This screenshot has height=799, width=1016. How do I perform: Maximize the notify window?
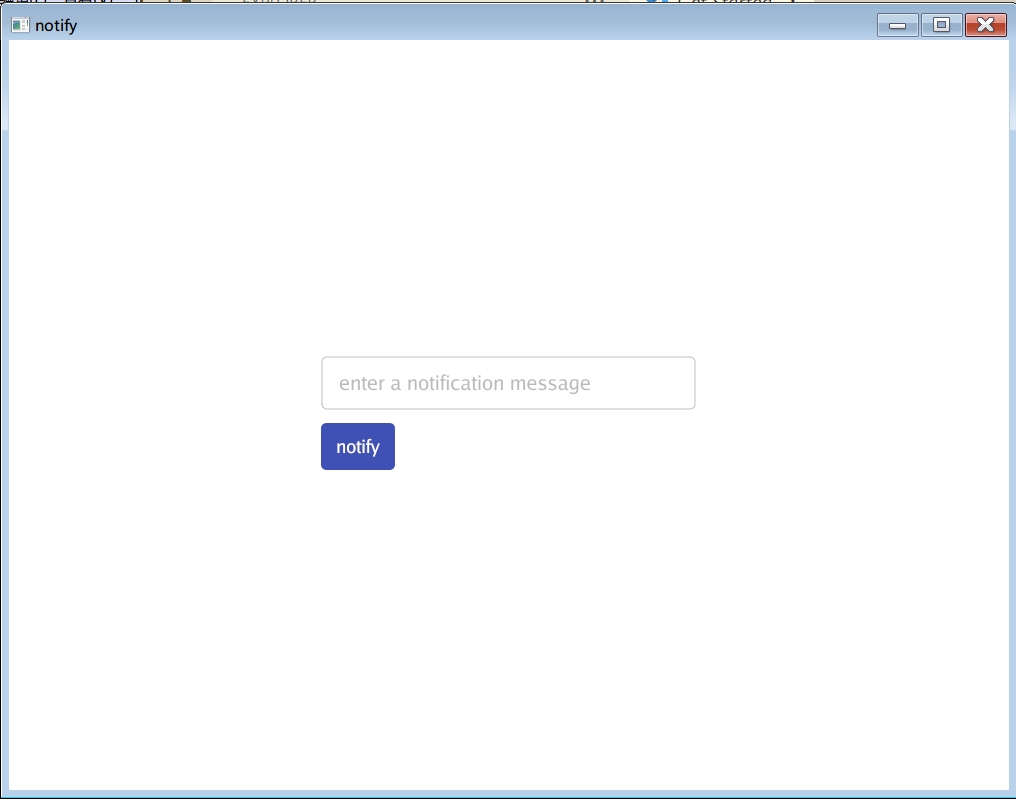941,25
